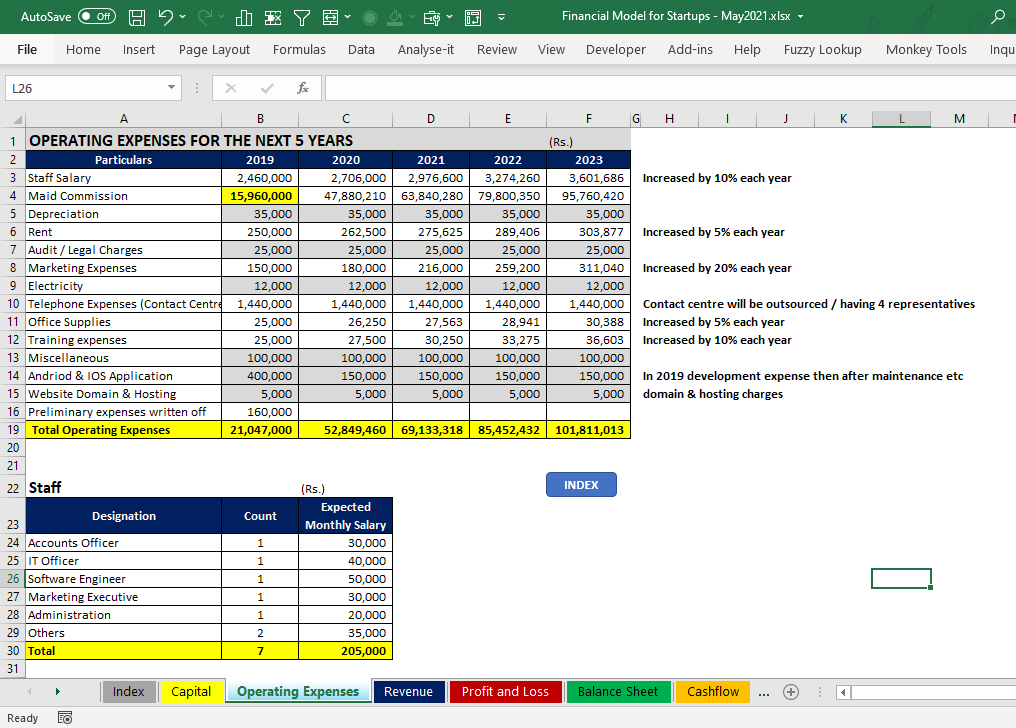Viewport: 1016px width, 728px height.
Task: Add a new sheet with plus icon
Action: point(791,692)
